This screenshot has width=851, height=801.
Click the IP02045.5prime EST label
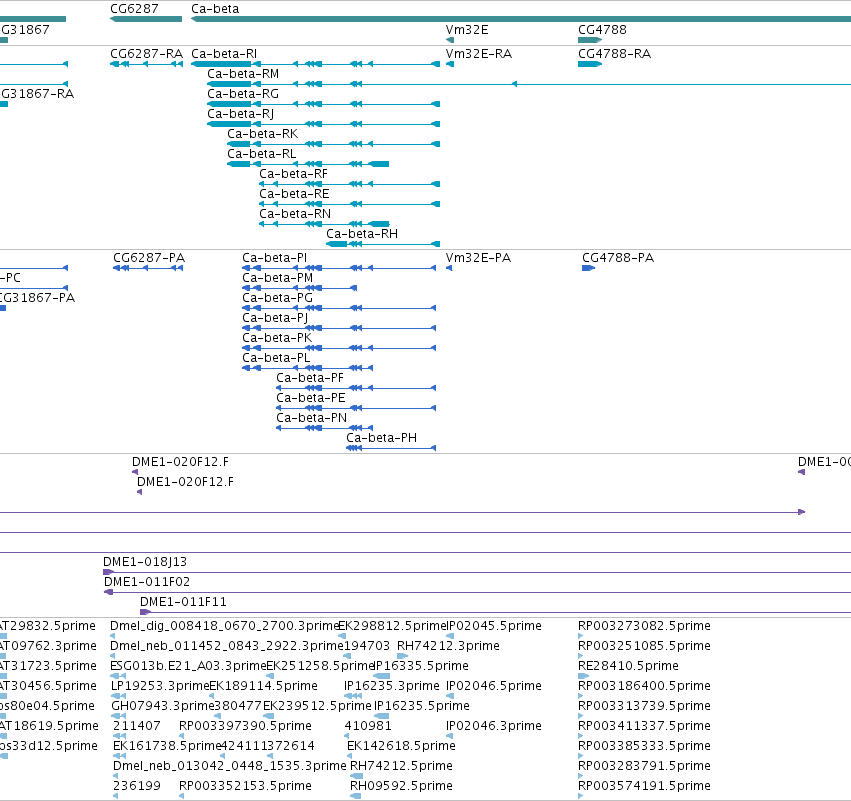click(x=494, y=626)
